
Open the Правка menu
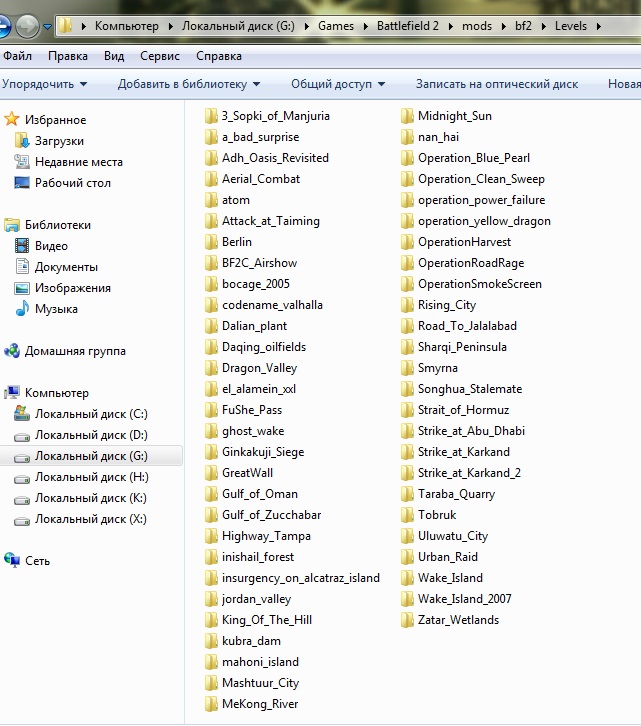[x=68, y=56]
